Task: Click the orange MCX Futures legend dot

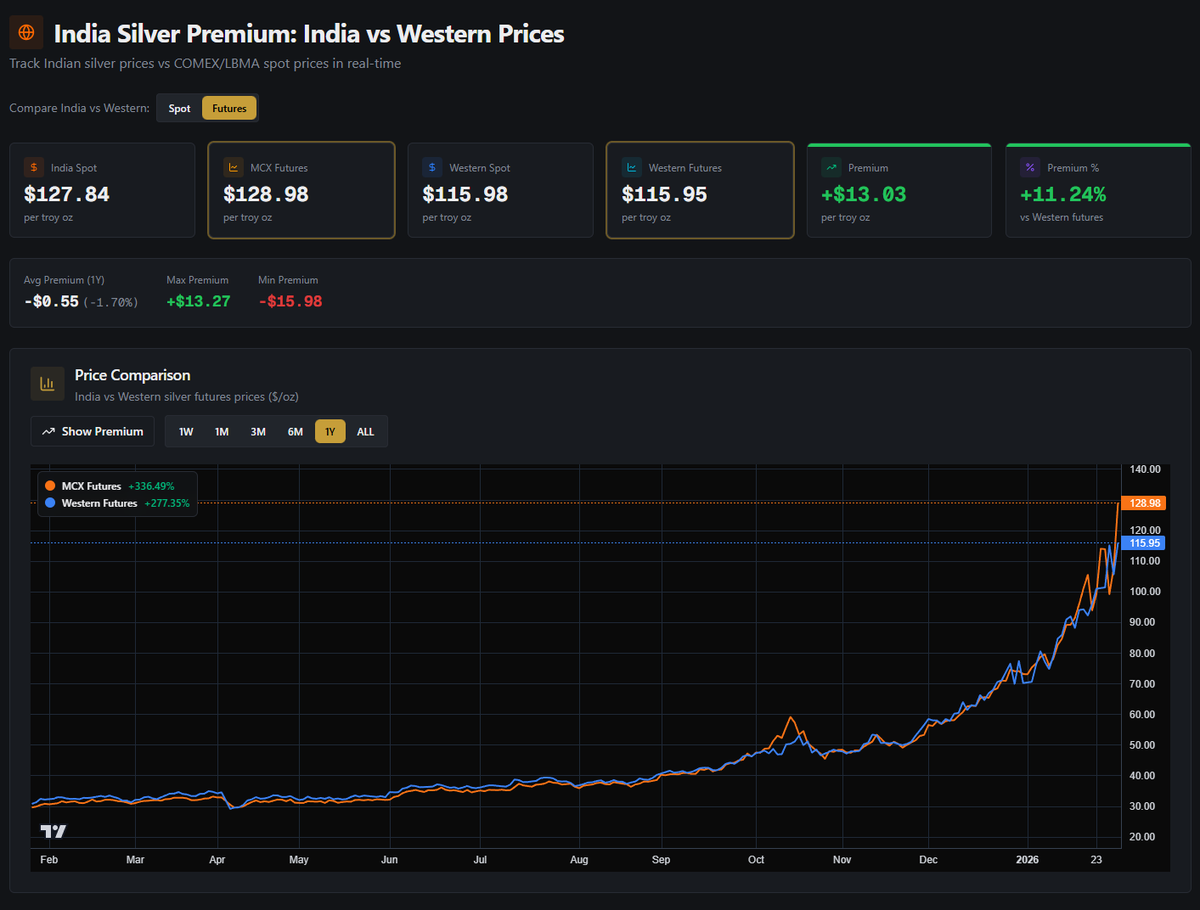Action: tap(50, 486)
